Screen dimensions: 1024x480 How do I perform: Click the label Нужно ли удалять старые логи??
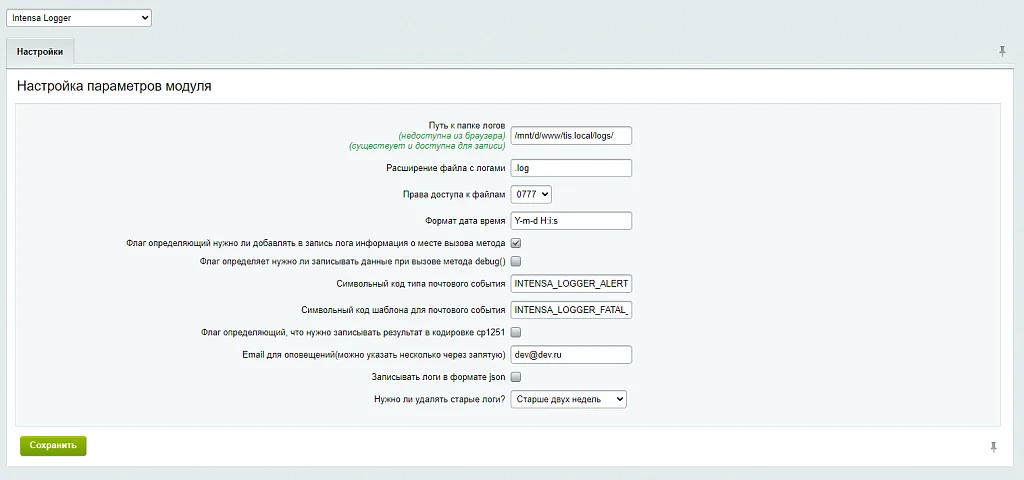(x=440, y=399)
